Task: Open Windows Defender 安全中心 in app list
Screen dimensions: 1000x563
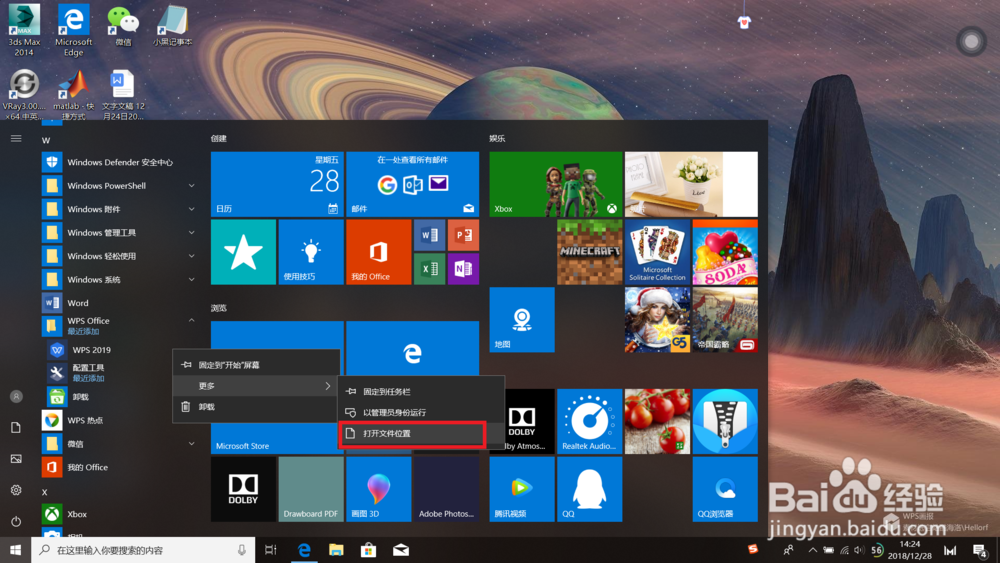Action: point(120,162)
